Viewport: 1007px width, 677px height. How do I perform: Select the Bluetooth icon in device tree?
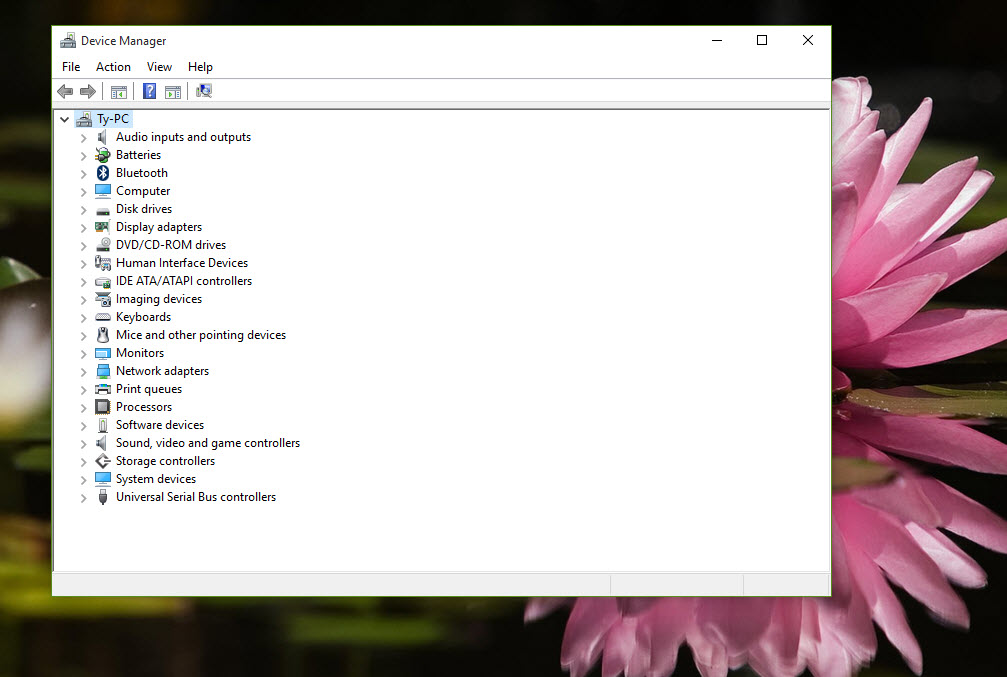[102, 173]
